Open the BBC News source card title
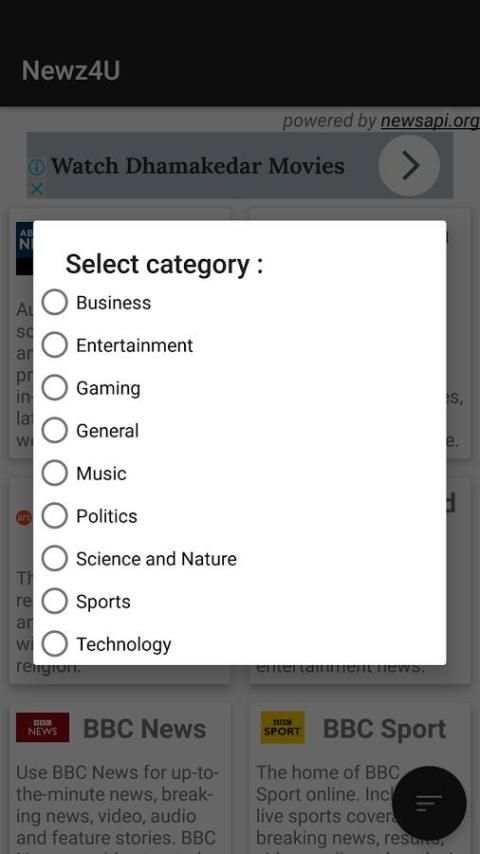Image resolution: width=480 pixels, height=854 pixels. 144,729
